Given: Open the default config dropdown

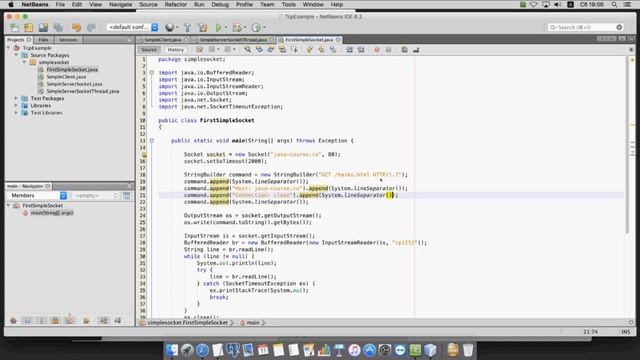Looking at the screenshot, I should pyautogui.click(x=133, y=27).
